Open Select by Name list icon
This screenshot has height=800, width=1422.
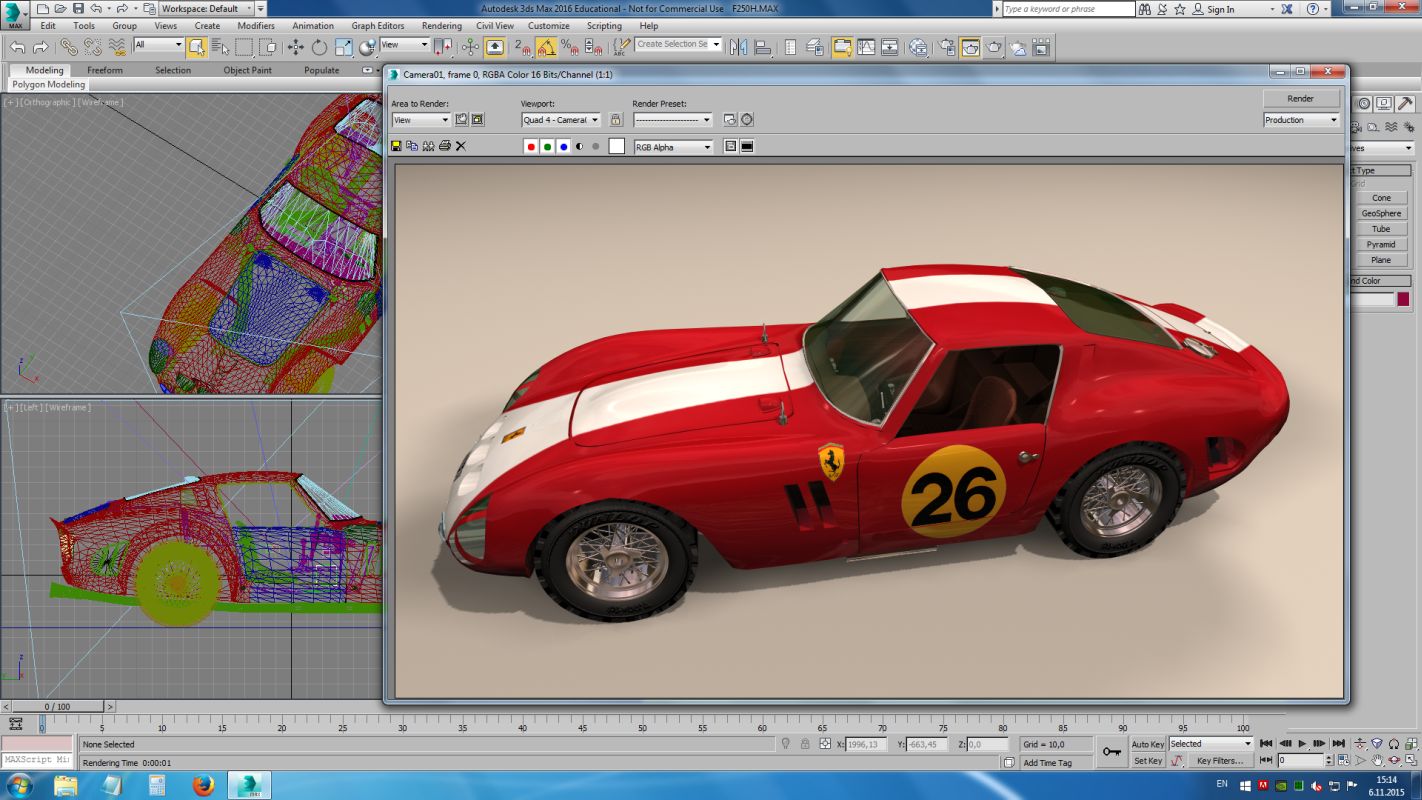coord(219,46)
